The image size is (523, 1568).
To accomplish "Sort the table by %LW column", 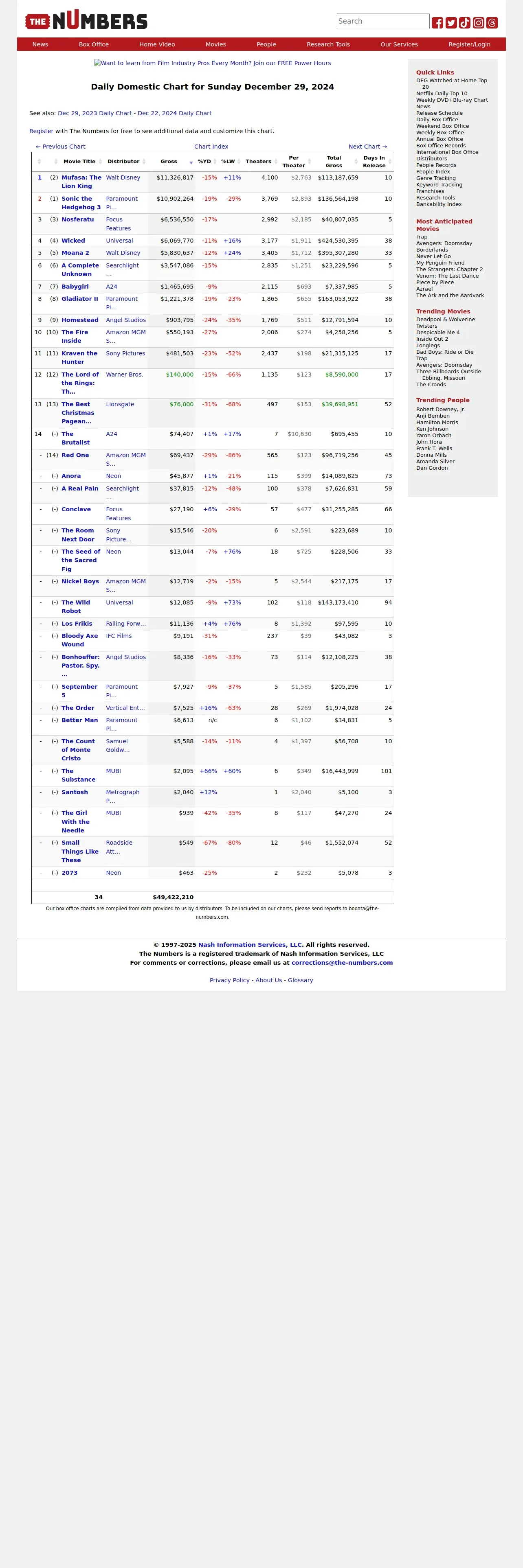I will point(231,161).
